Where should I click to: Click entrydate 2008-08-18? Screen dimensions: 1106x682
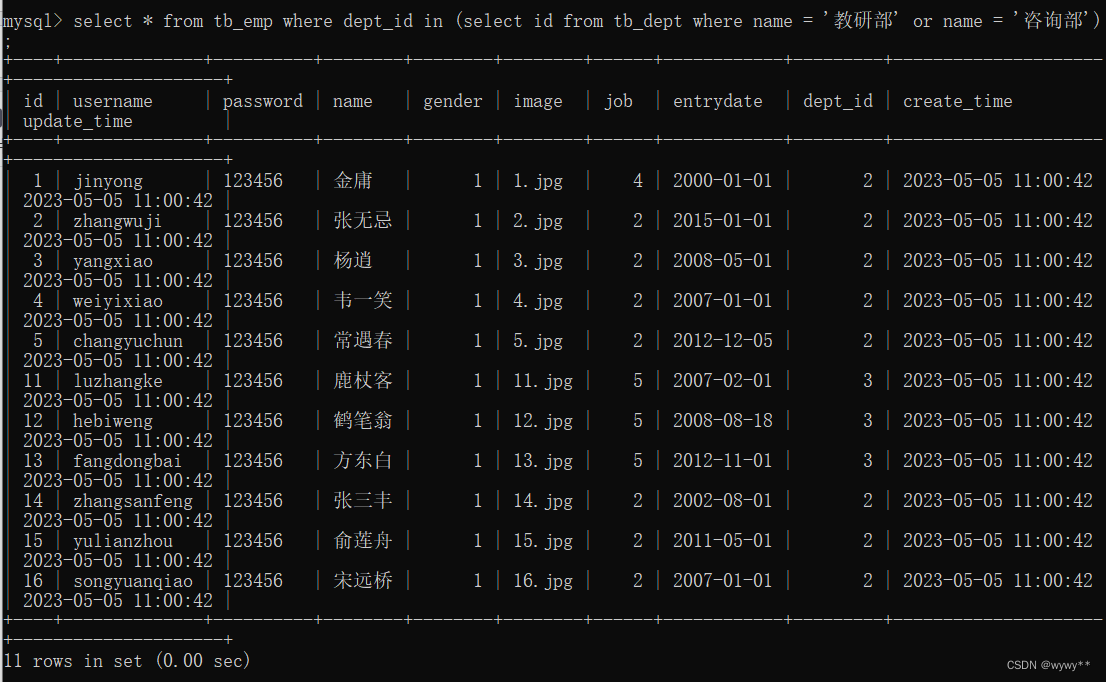click(x=722, y=421)
